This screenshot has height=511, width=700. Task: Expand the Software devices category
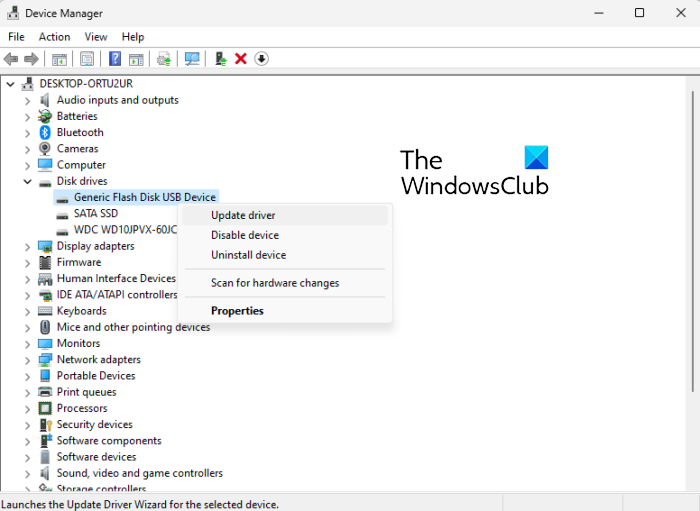point(28,457)
